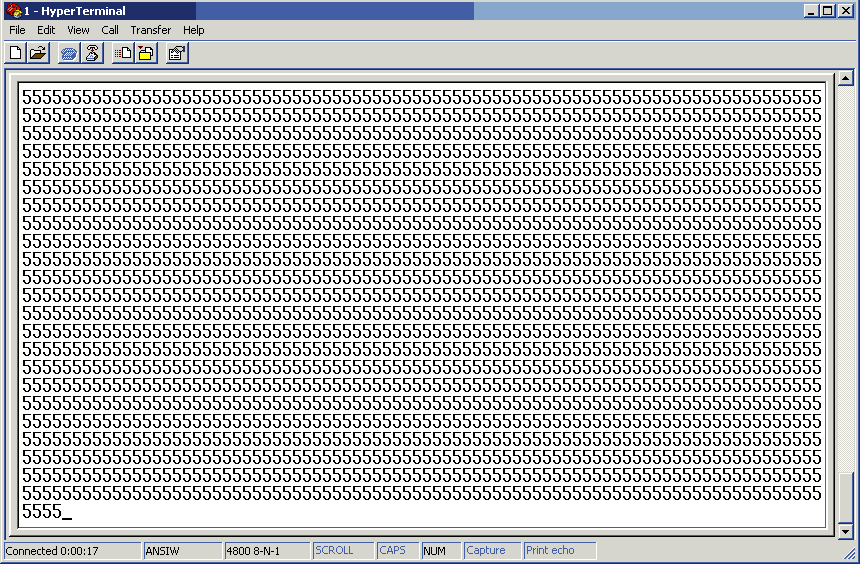Screen dimensions: 860x564
Task: Click the Send file toolbar icon
Action: point(123,53)
